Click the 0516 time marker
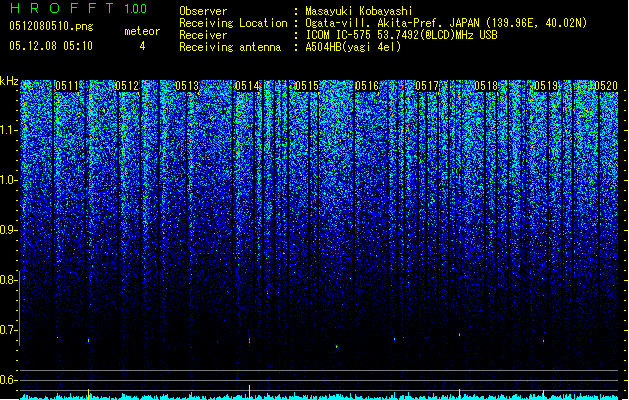This screenshot has width=629, height=400. click(x=367, y=86)
